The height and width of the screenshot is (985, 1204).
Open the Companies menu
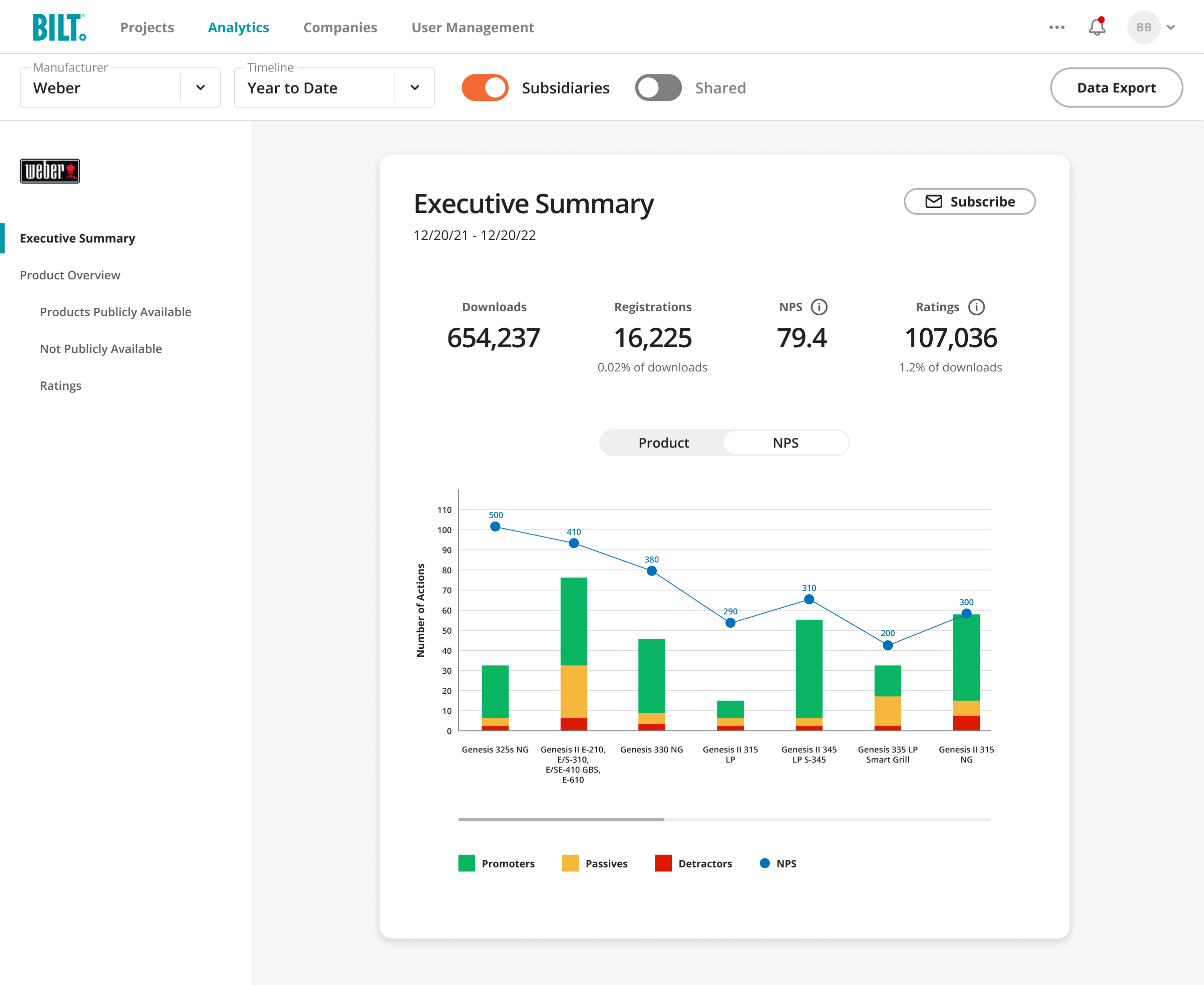340,27
